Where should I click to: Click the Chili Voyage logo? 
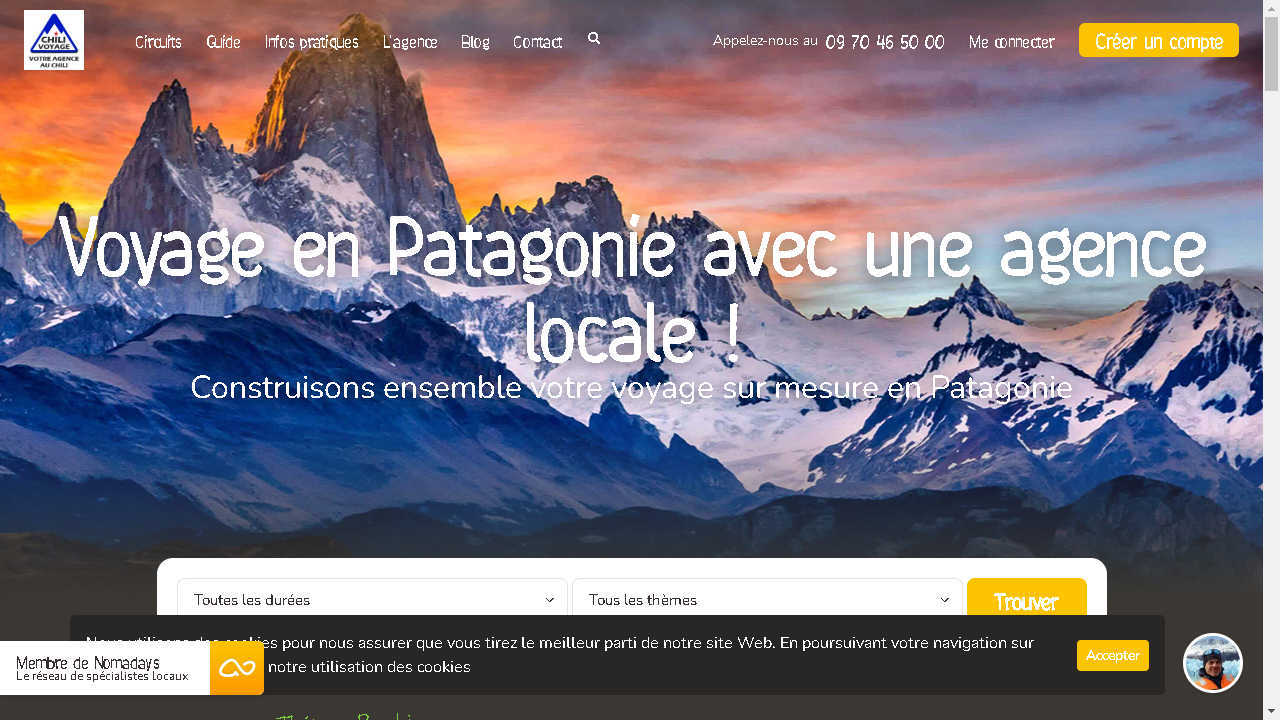[54, 40]
